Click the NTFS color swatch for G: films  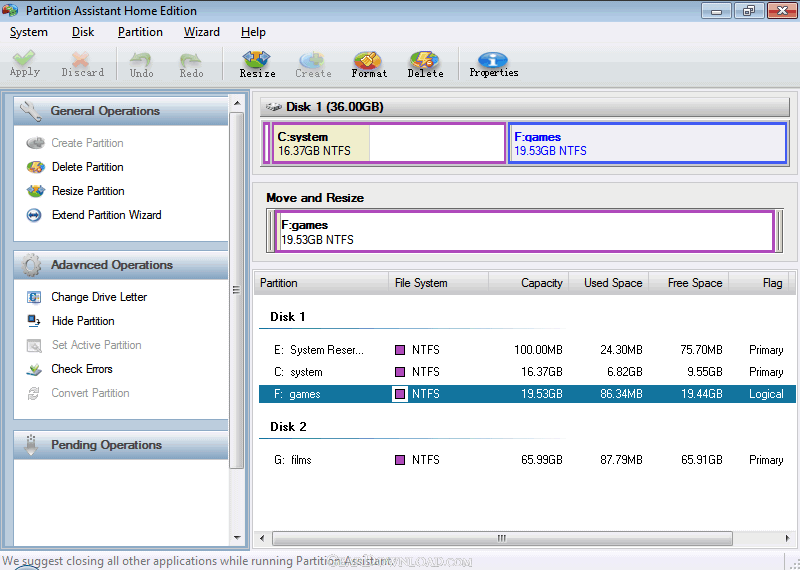pos(400,460)
